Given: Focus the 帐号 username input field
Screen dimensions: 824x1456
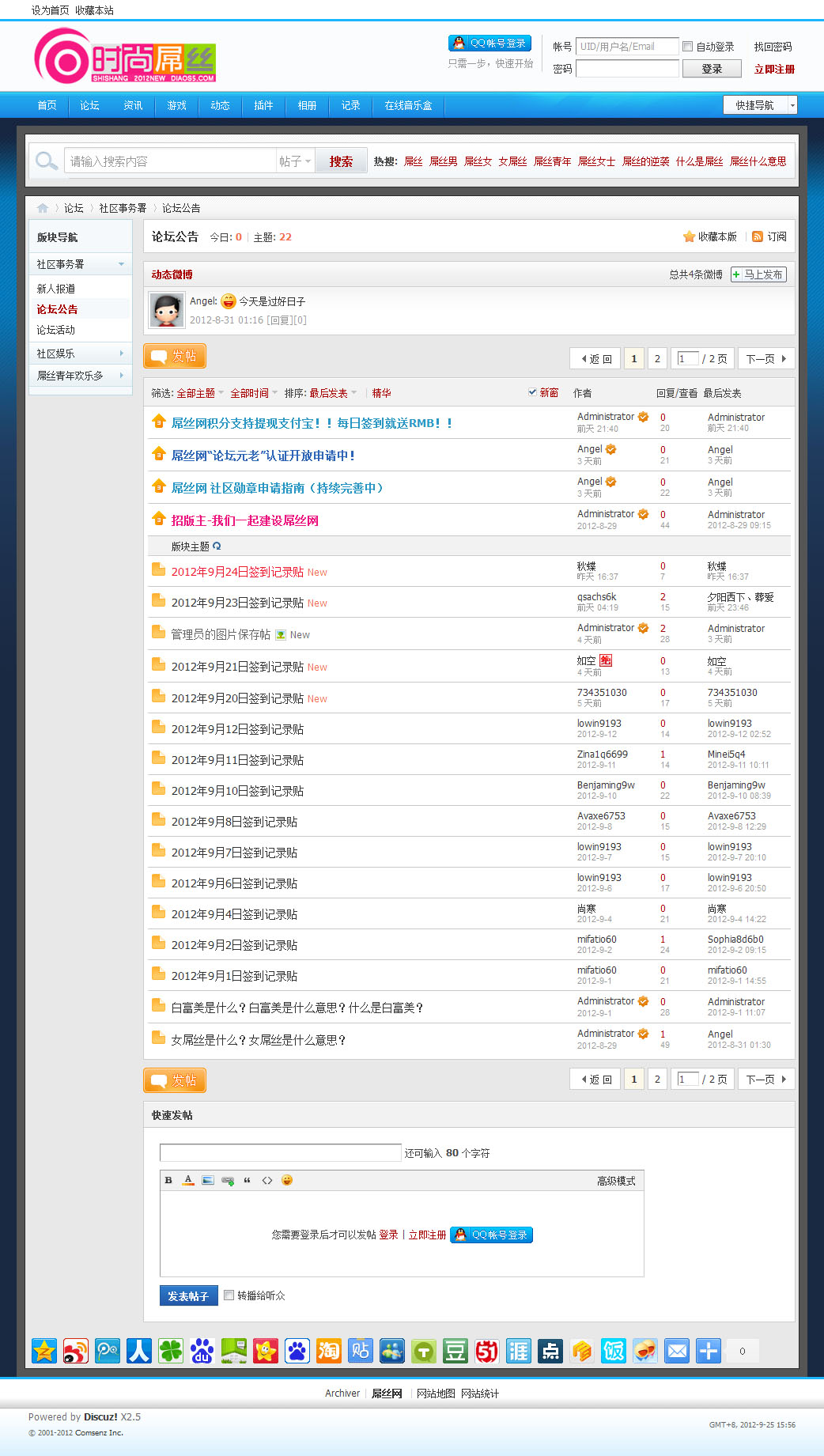Looking at the screenshot, I should (627, 46).
